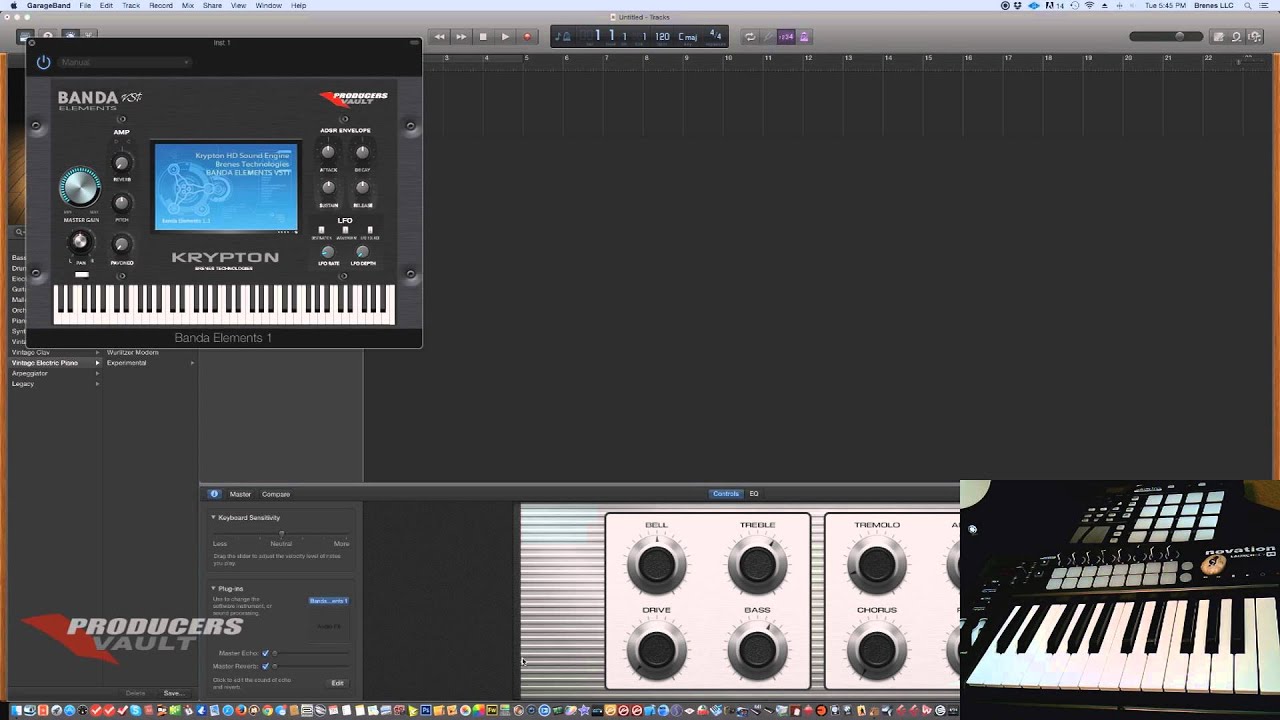This screenshot has height=720, width=1280.
Task: Toggle the Cycle loop button
Action: pyautogui.click(x=749, y=37)
